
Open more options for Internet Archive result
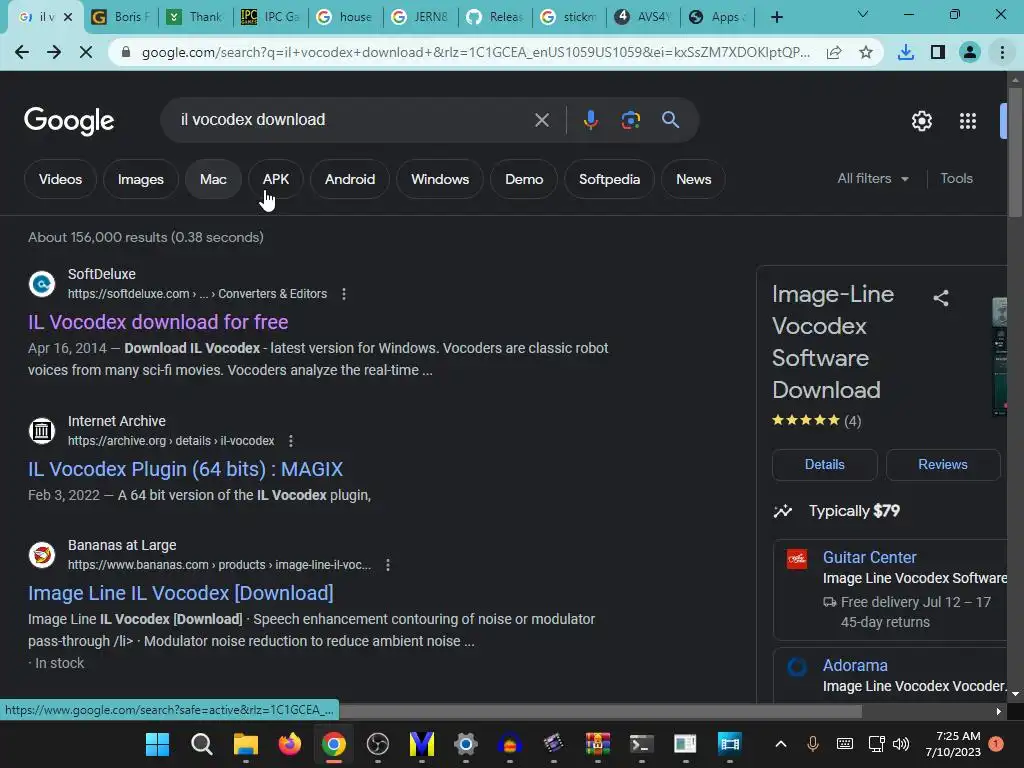tap(291, 441)
